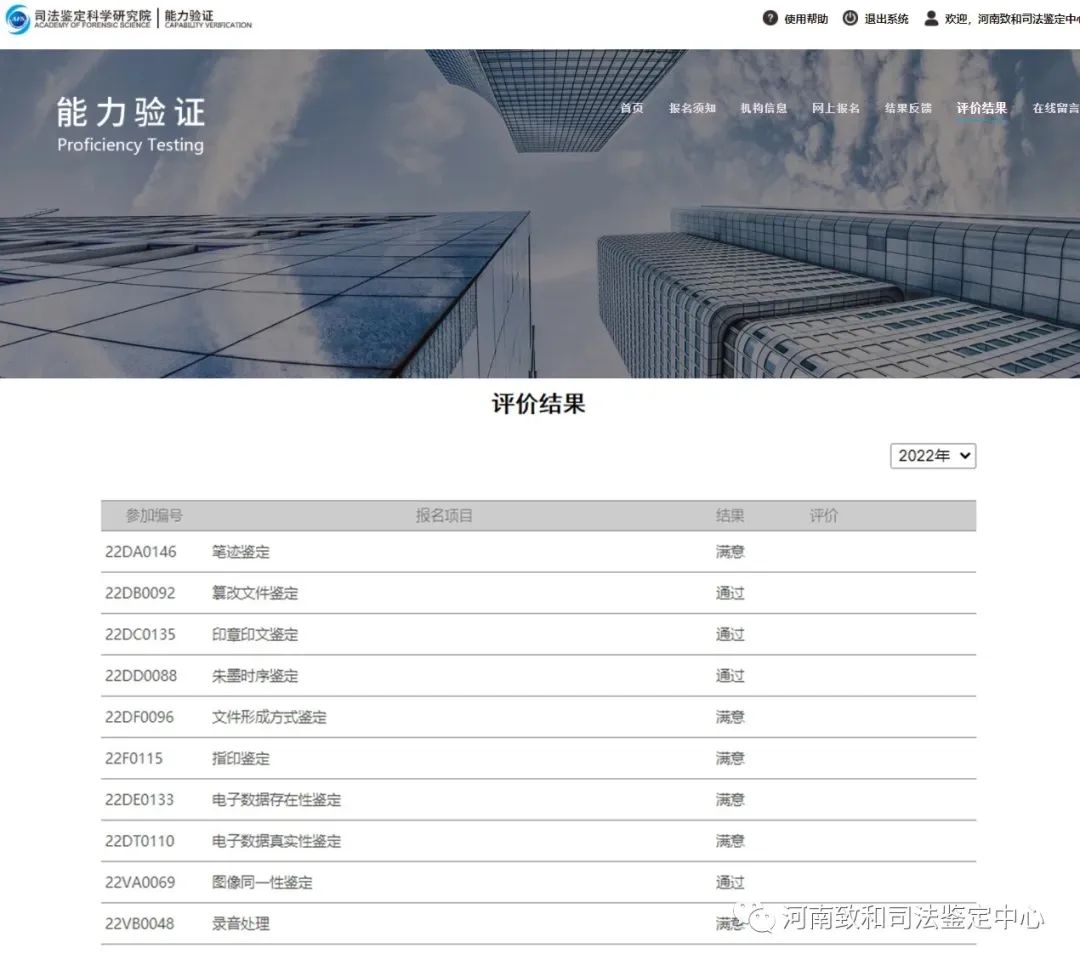The image size is (1080, 965).
Task: Open the 报名须知 menu item
Action: tap(692, 108)
